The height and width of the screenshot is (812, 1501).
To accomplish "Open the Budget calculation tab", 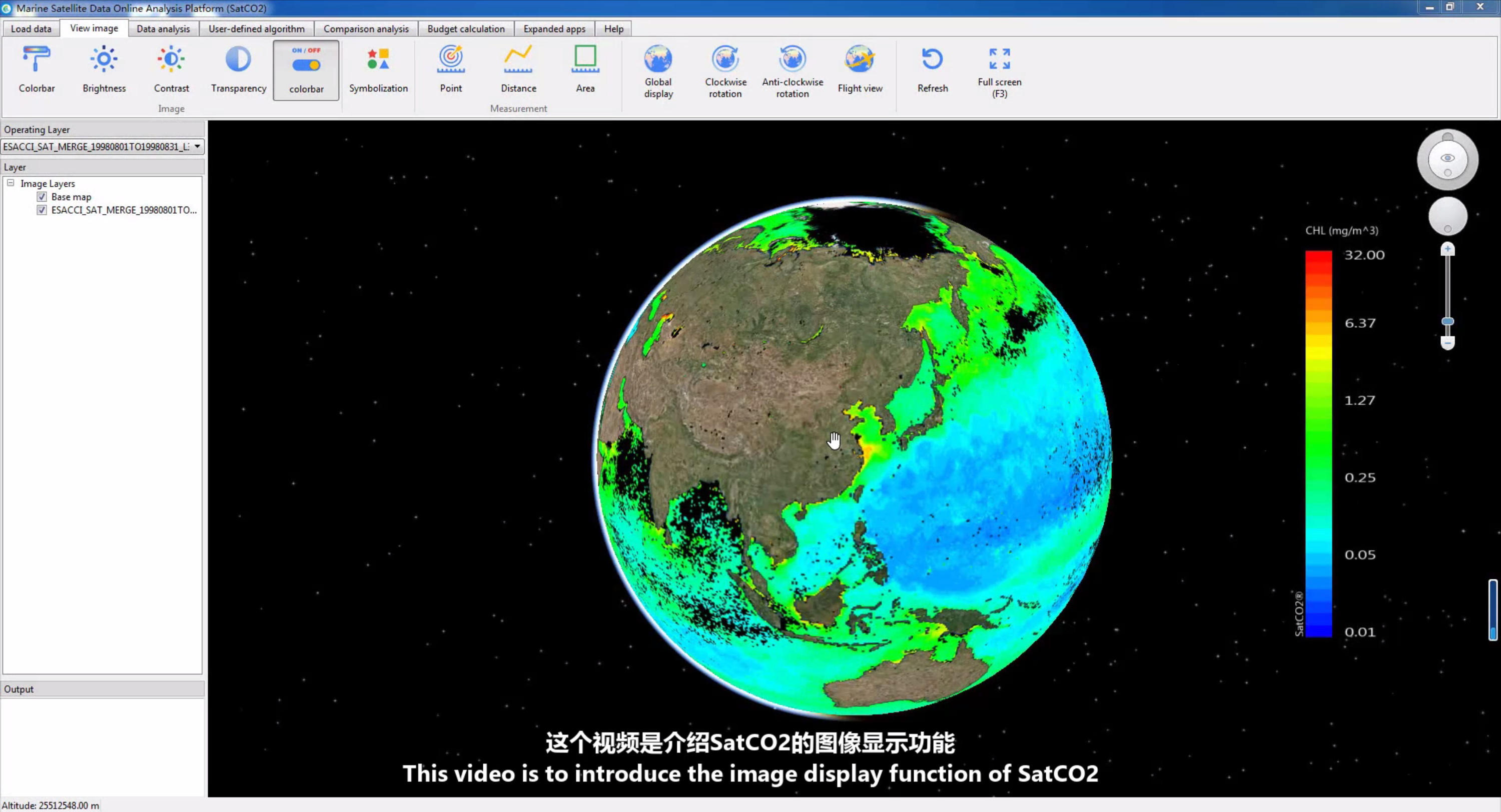I will point(466,29).
